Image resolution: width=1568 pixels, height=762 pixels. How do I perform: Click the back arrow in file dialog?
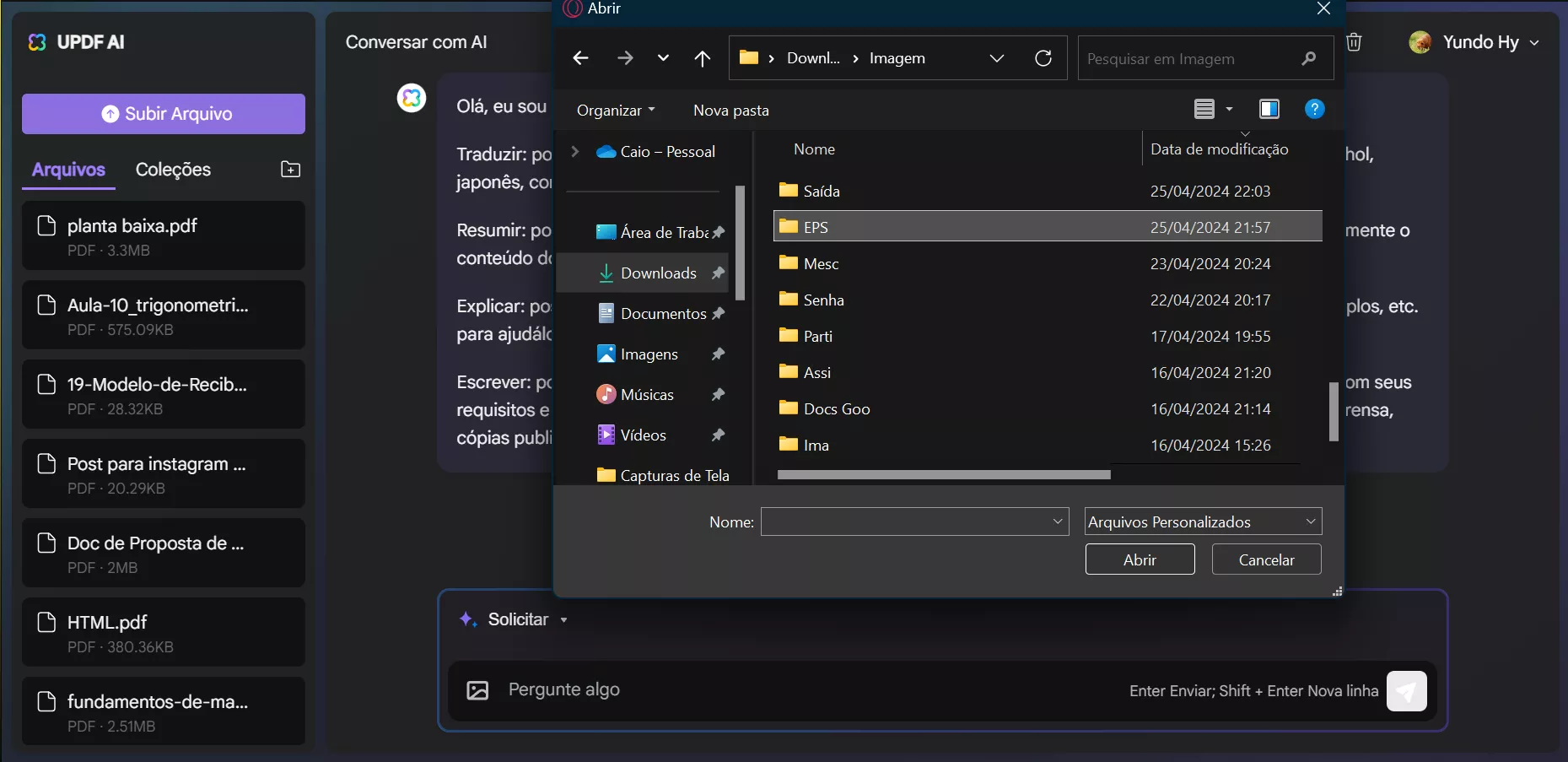pos(580,58)
